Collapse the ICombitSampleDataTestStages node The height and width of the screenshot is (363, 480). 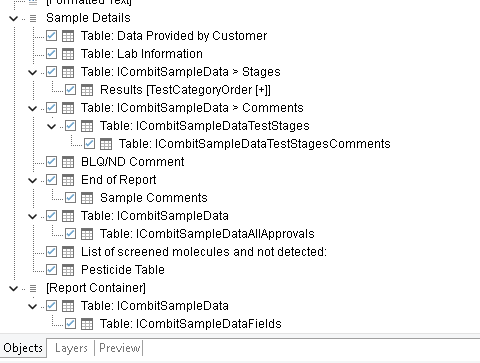click(51, 126)
